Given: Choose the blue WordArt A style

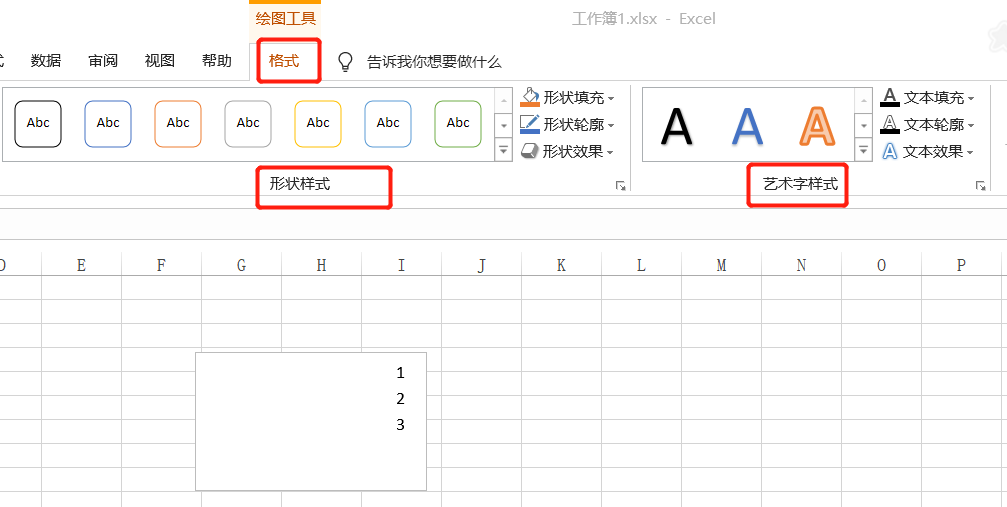Looking at the screenshot, I should [747, 127].
